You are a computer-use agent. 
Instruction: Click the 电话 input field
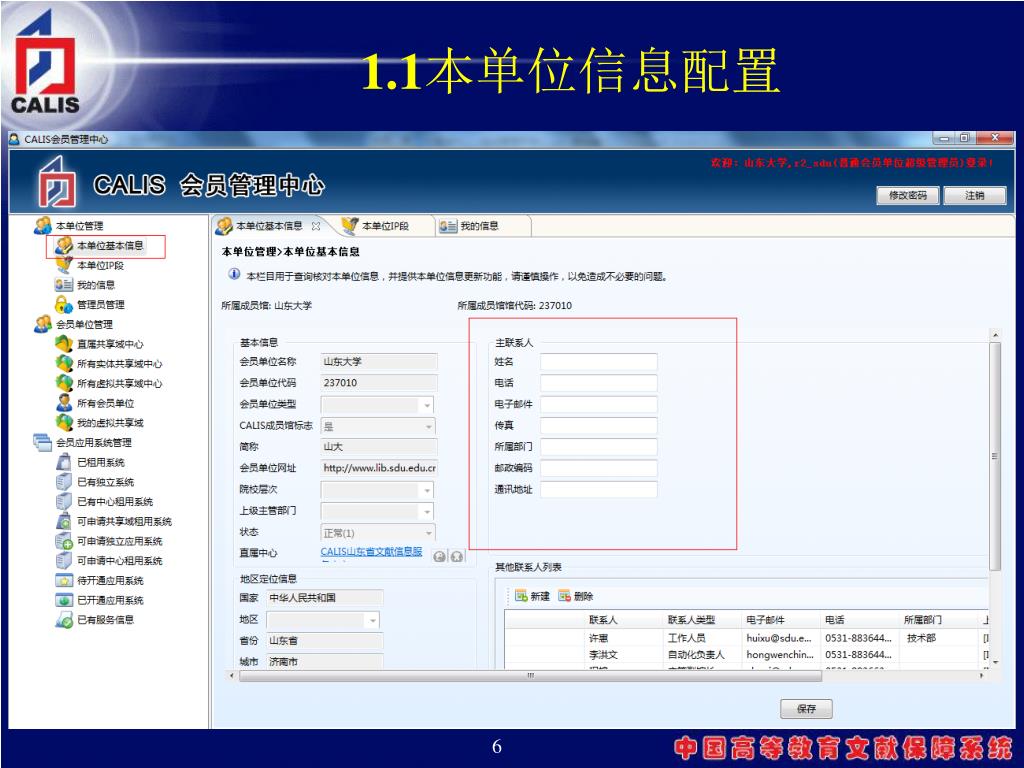[598, 383]
